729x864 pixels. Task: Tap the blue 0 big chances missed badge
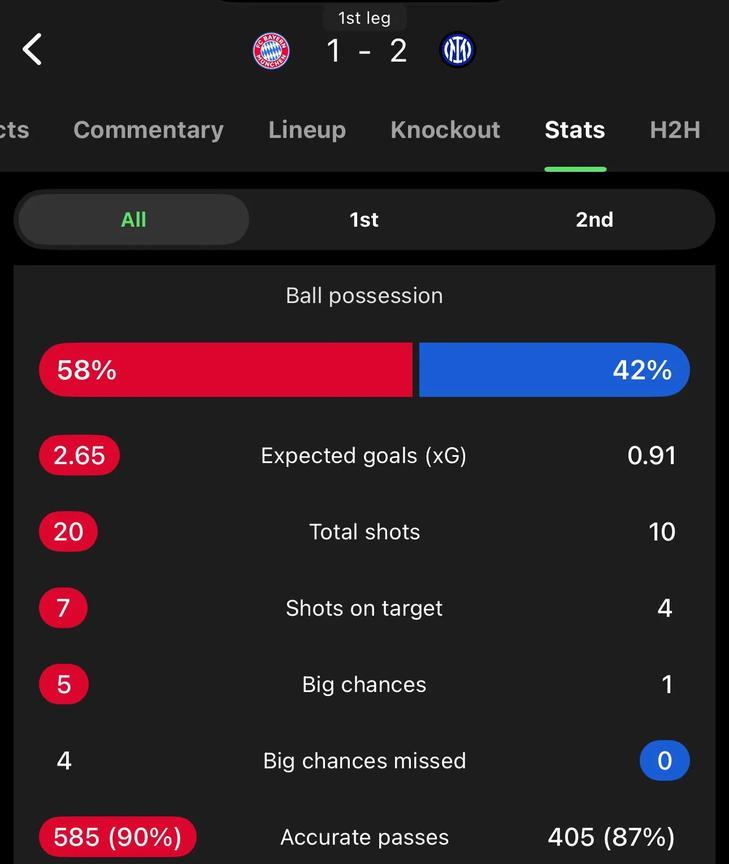coord(665,760)
